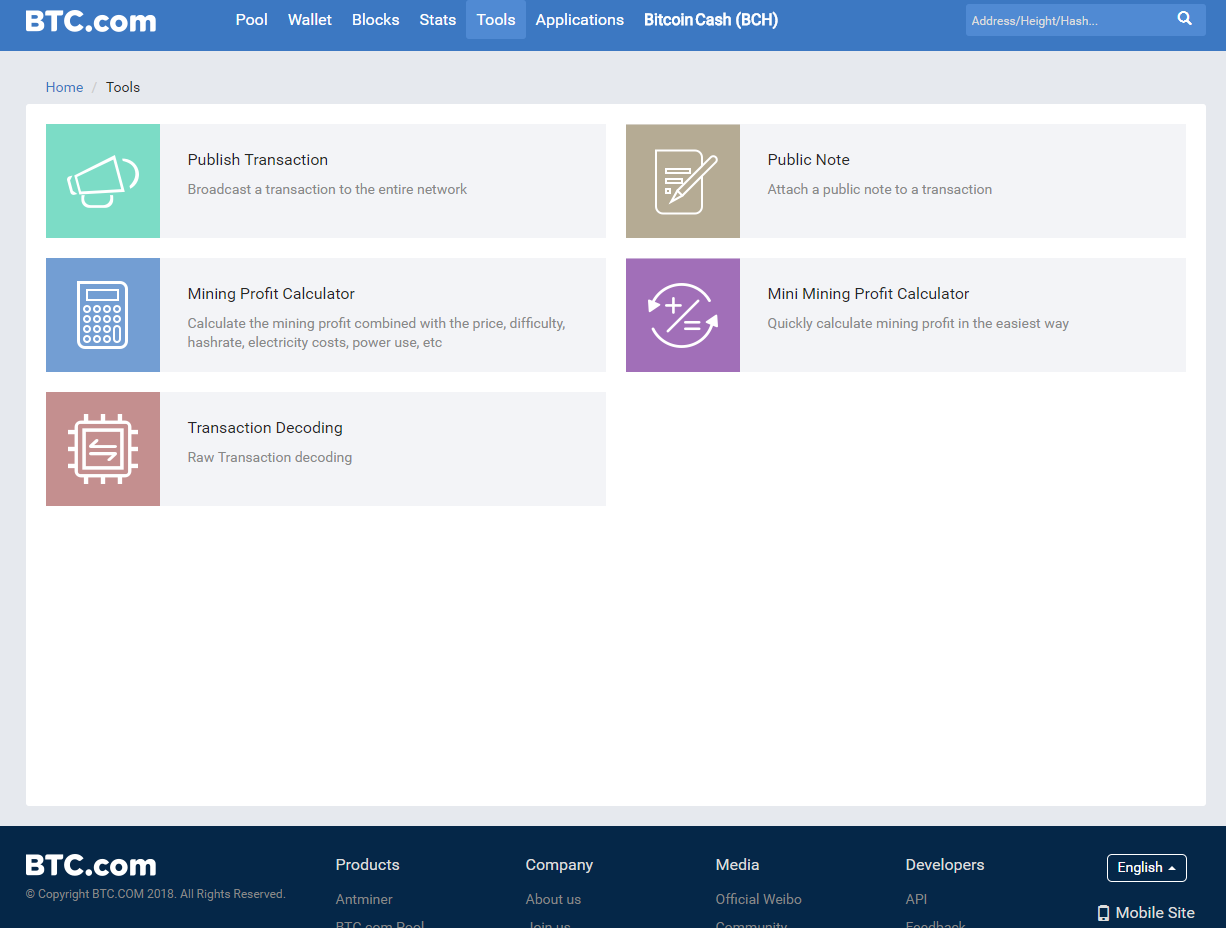Click the chip Transaction Decoding icon
Image resolution: width=1226 pixels, height=928 pixels.
pyautogui.click(x=103, y=449)
